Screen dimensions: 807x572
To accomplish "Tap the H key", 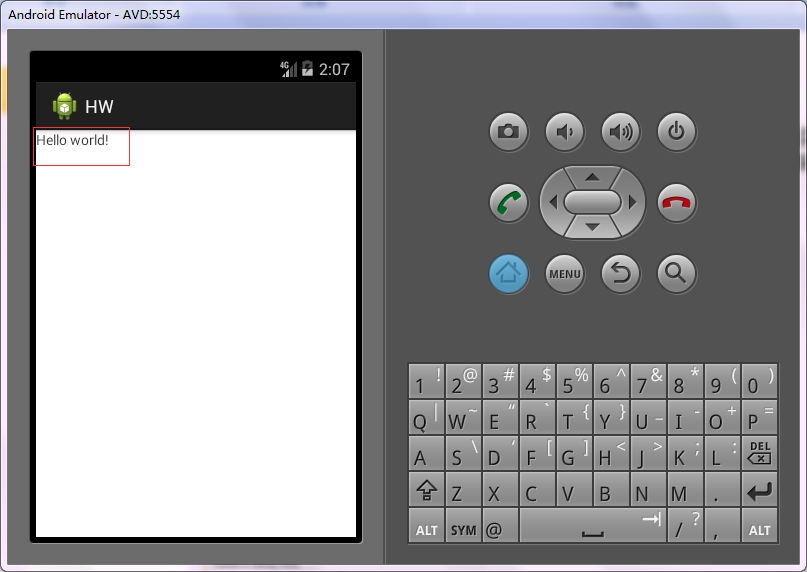I will coord(611,453).
